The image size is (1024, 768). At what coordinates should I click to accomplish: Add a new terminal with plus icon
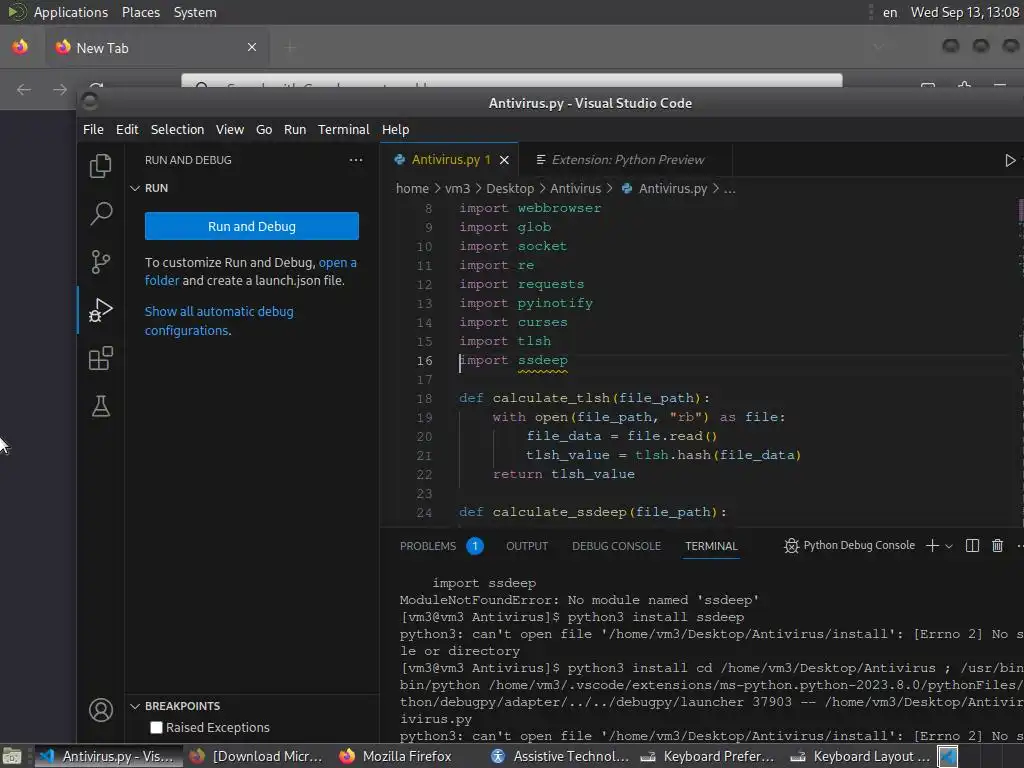(x=932, y=546)
